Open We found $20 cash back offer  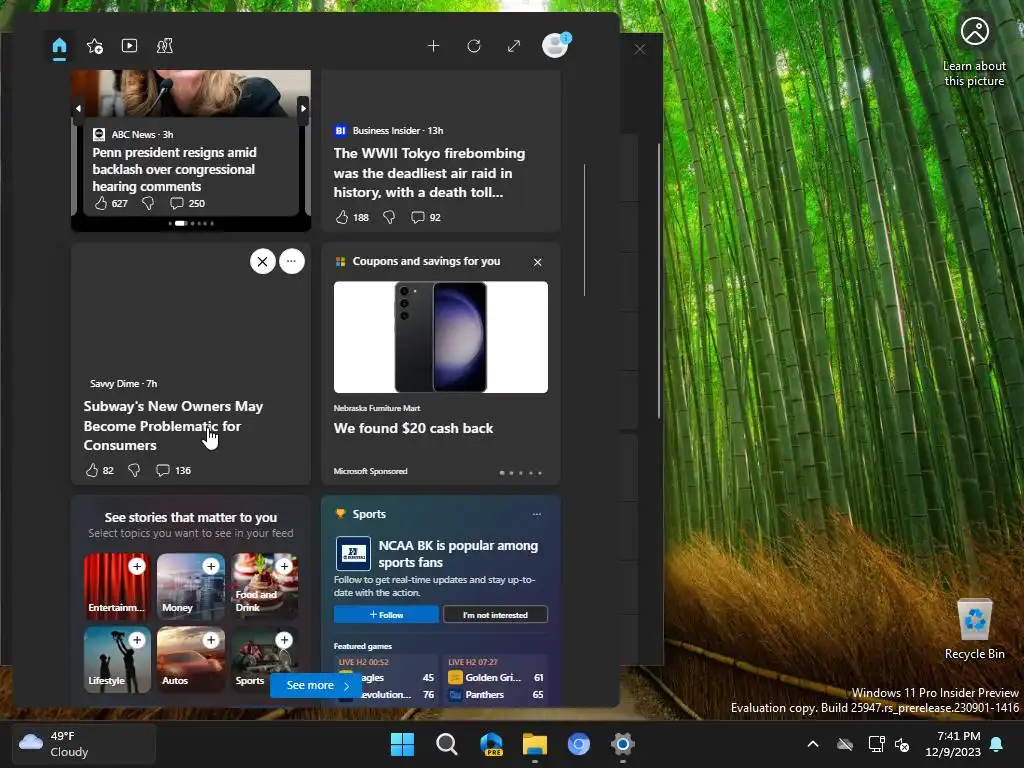pos(413,428)
